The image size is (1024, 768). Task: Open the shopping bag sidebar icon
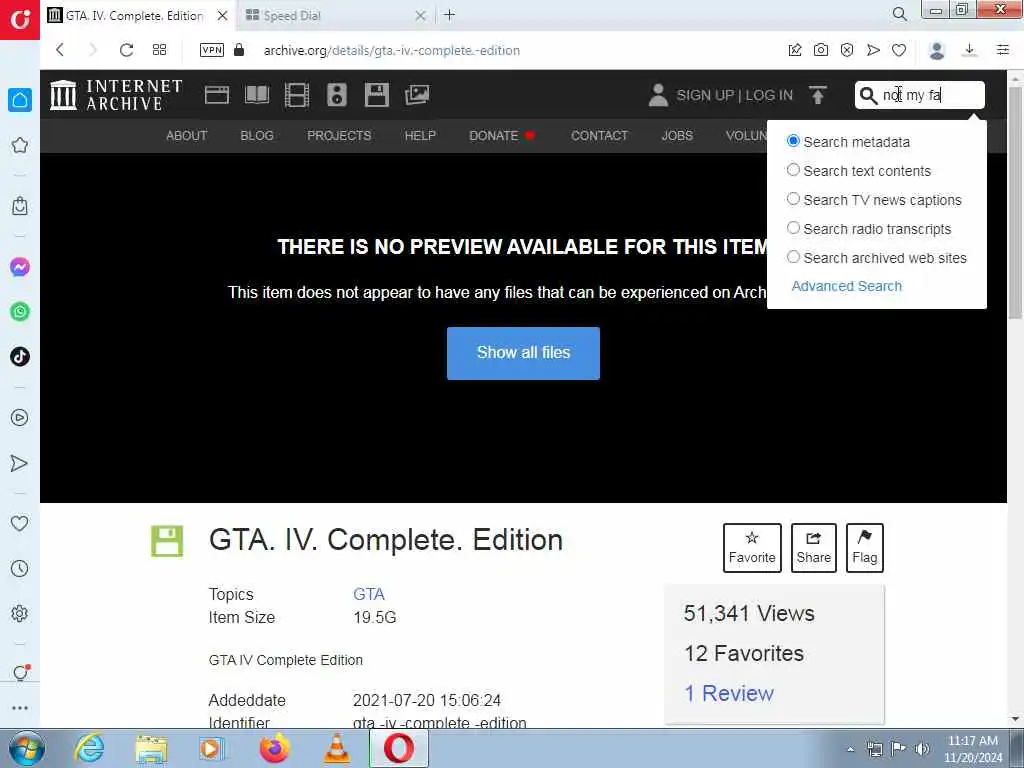[x=20, y=206]
